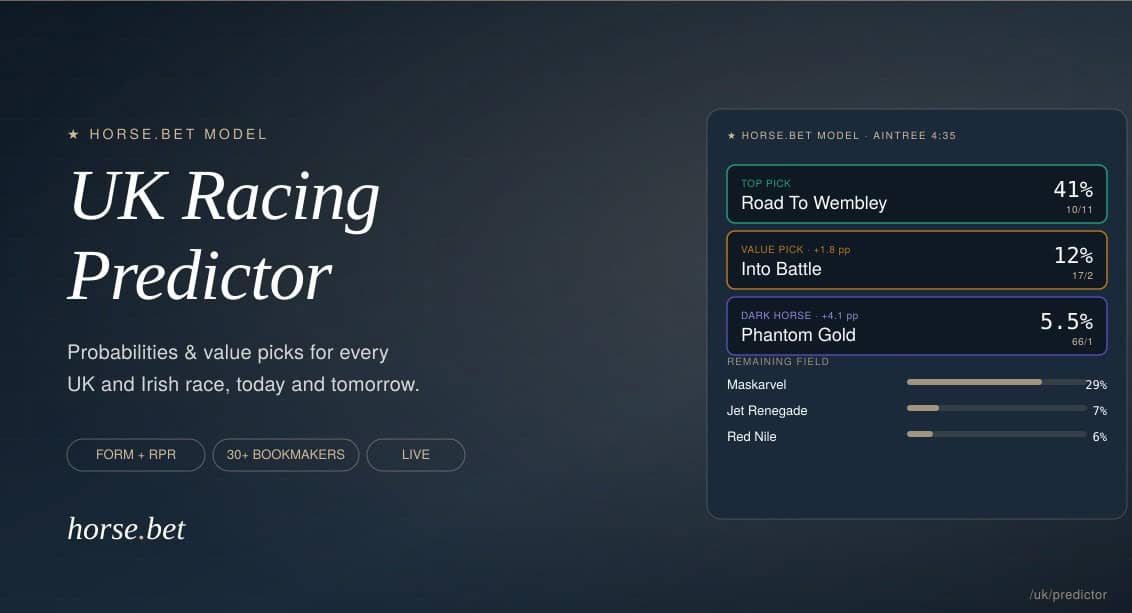Click the 41% probability value

point(1073,189)
